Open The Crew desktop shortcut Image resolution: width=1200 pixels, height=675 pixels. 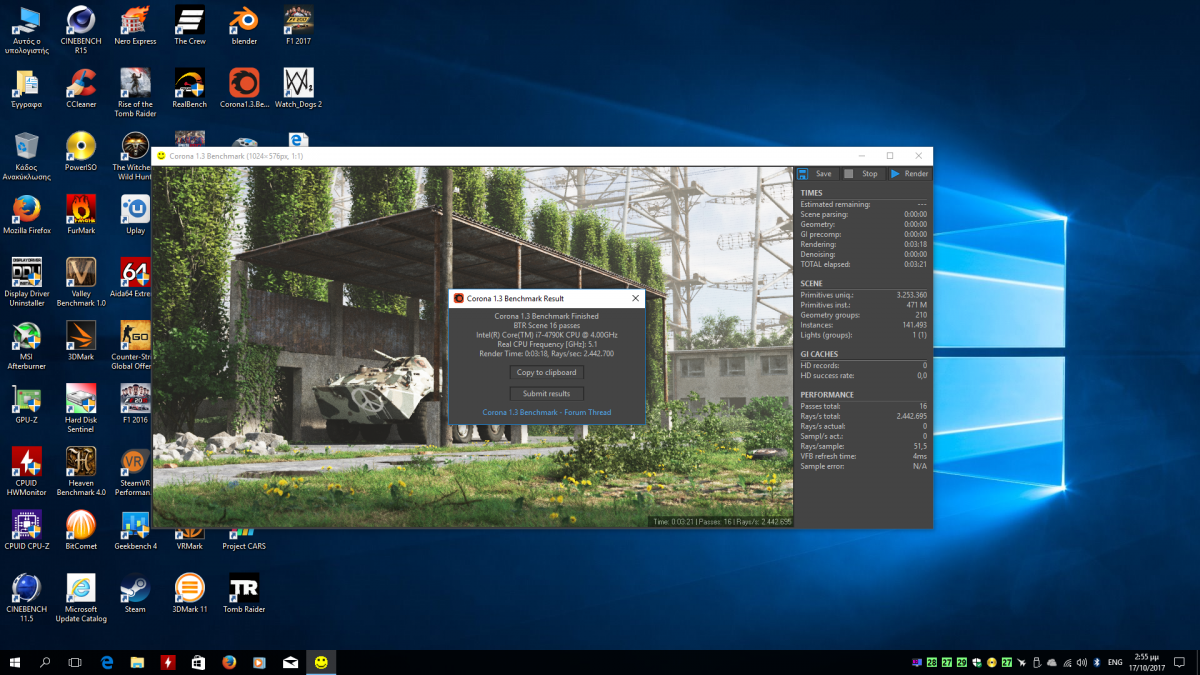190,26
